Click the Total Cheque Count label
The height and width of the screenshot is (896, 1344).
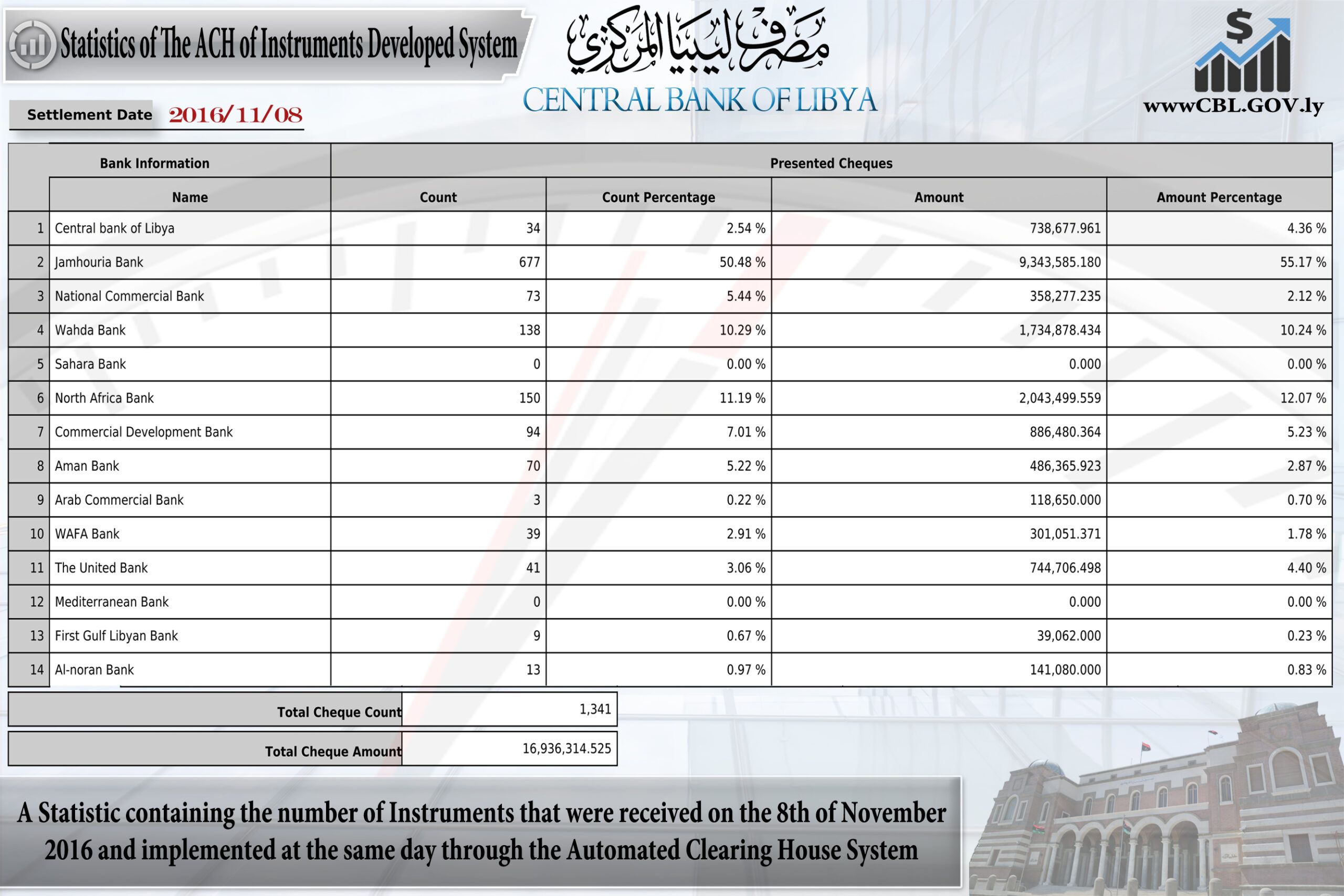(340, 713)
